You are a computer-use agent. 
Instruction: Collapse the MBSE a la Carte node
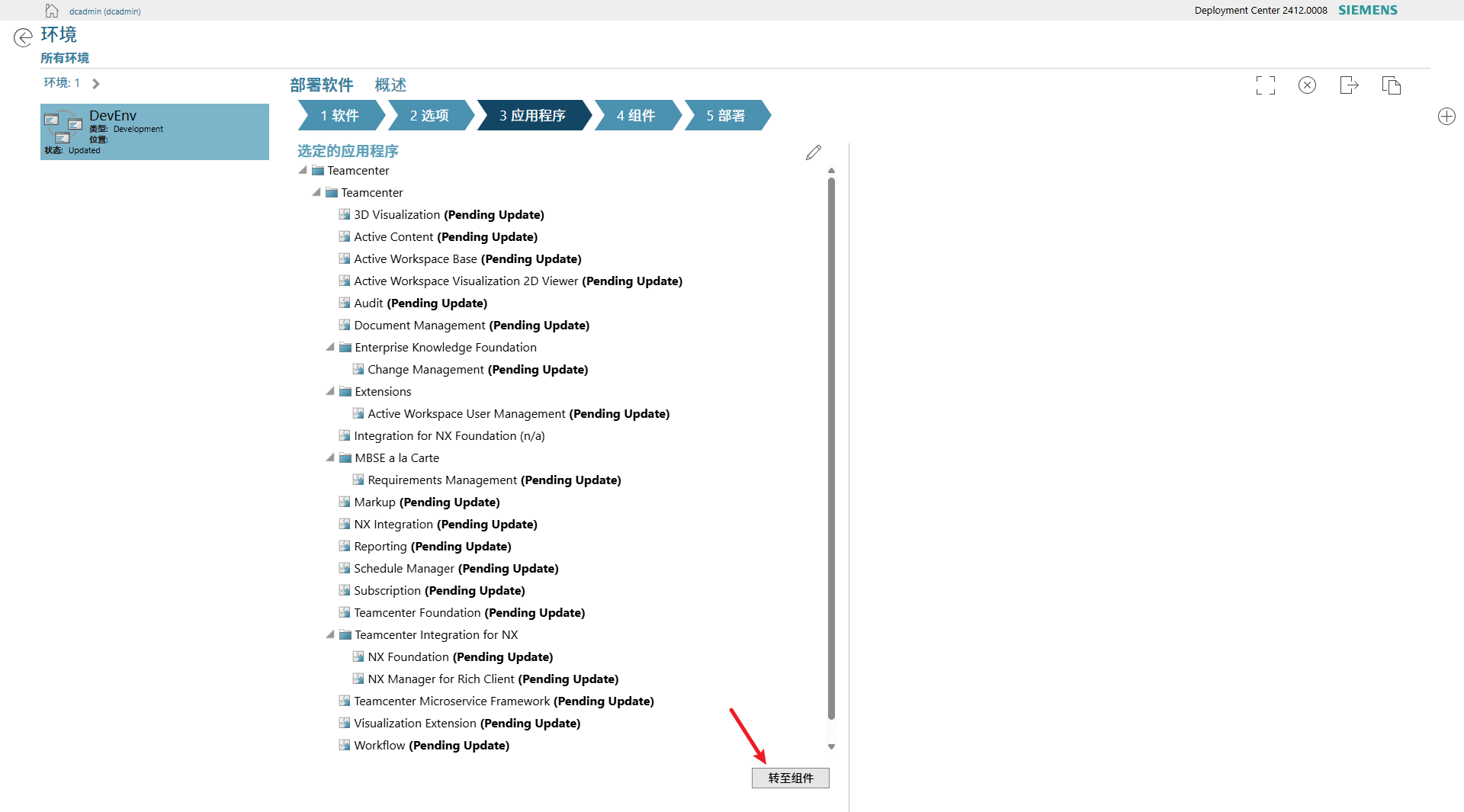[330, 457]
